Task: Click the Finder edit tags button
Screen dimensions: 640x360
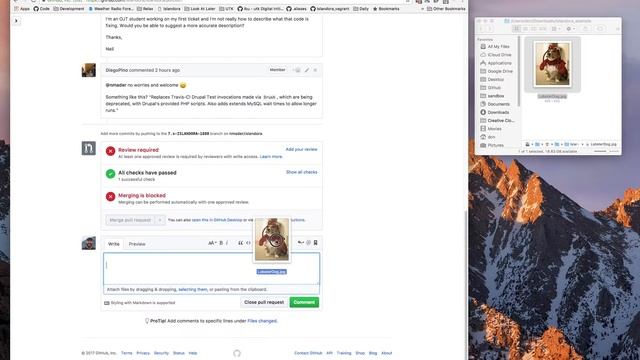Action: tap(600, 29)
